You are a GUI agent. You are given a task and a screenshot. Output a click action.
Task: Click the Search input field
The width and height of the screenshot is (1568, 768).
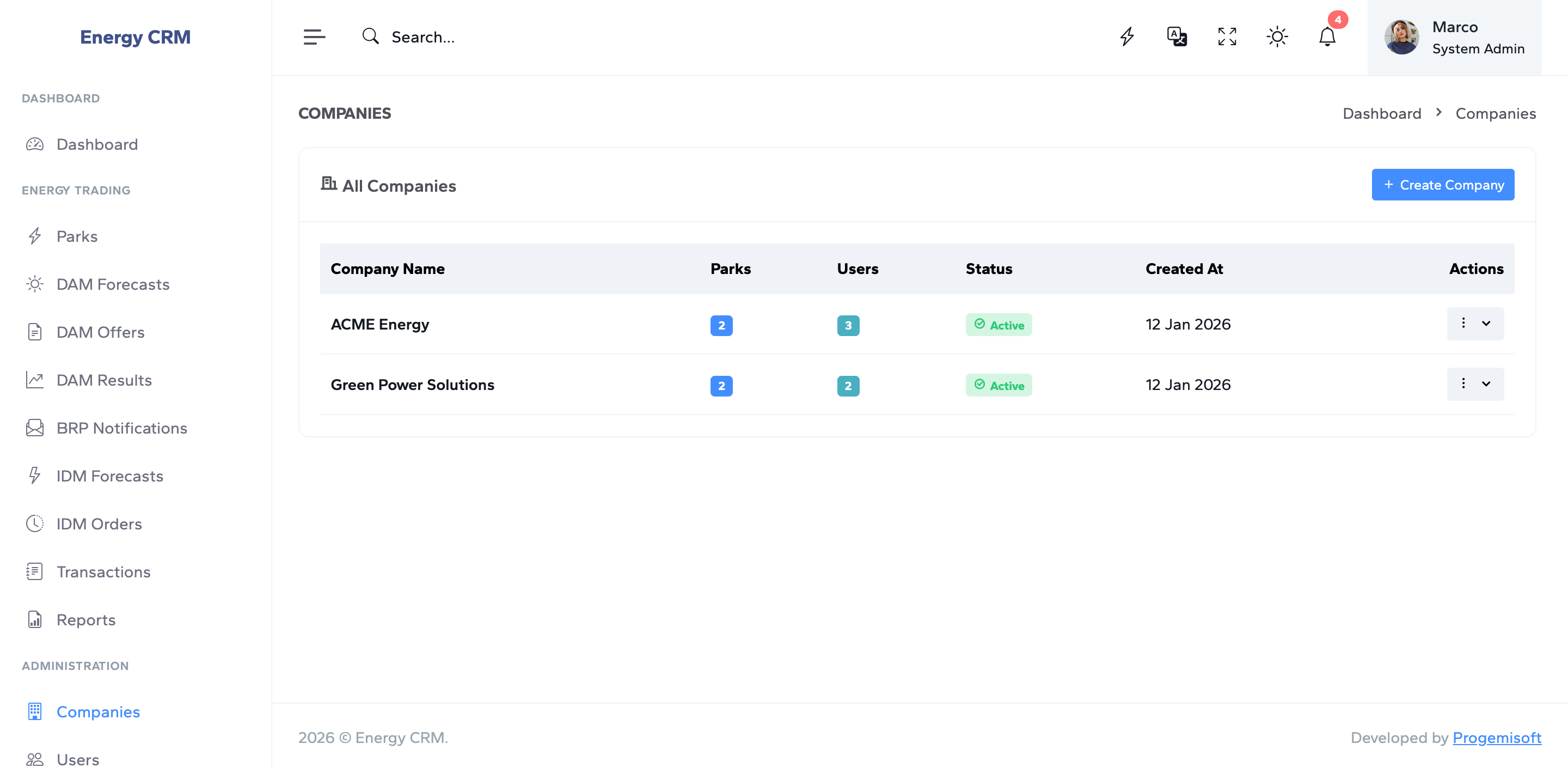422,37
